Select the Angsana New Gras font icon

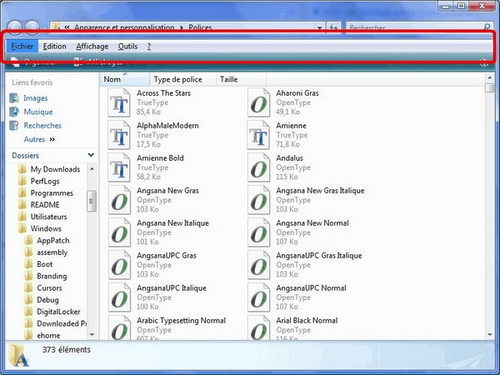pyautogui.click(x=119, y=200)
